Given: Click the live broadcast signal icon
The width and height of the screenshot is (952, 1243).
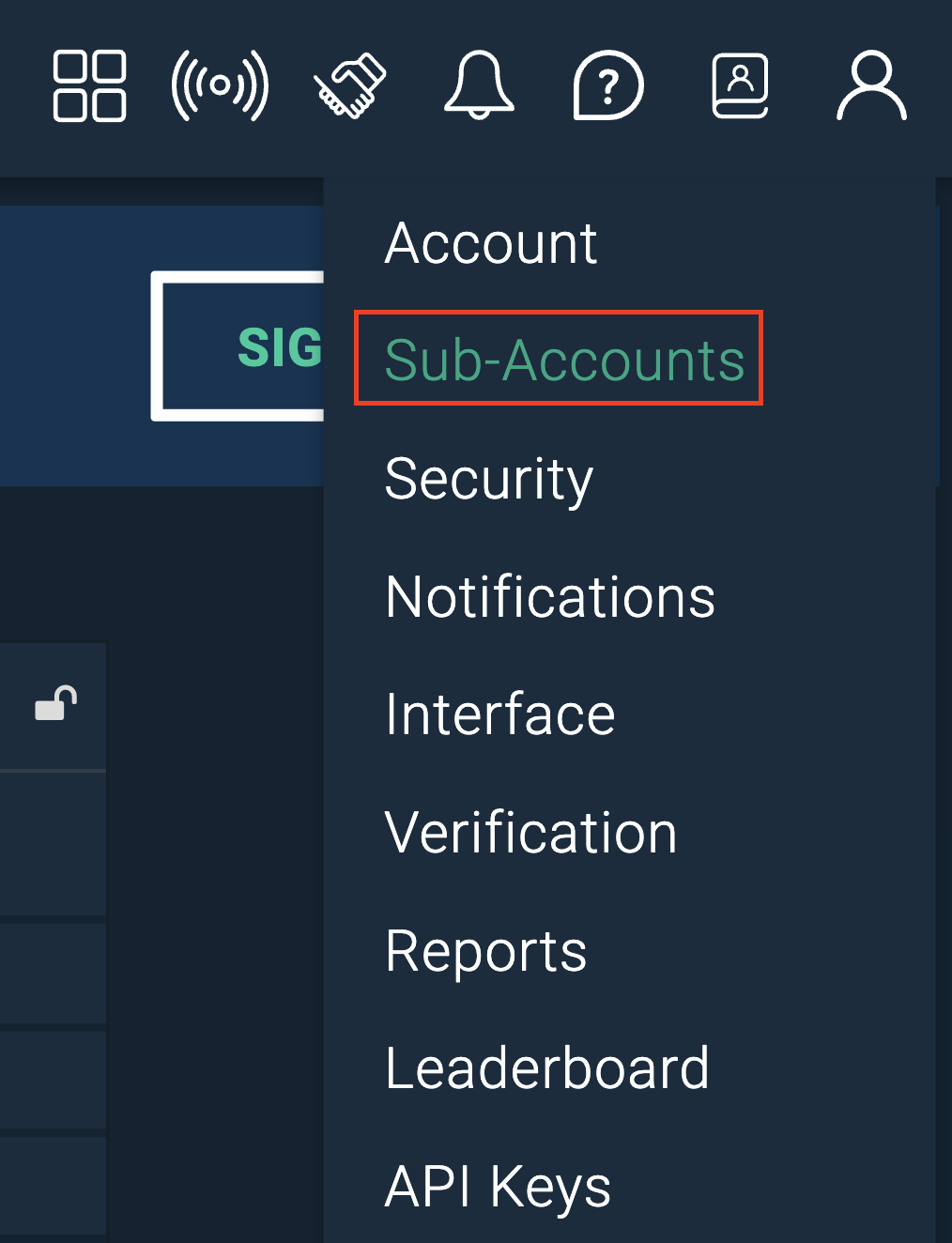Looking at the screenshot, I should (x=220, y=86).
